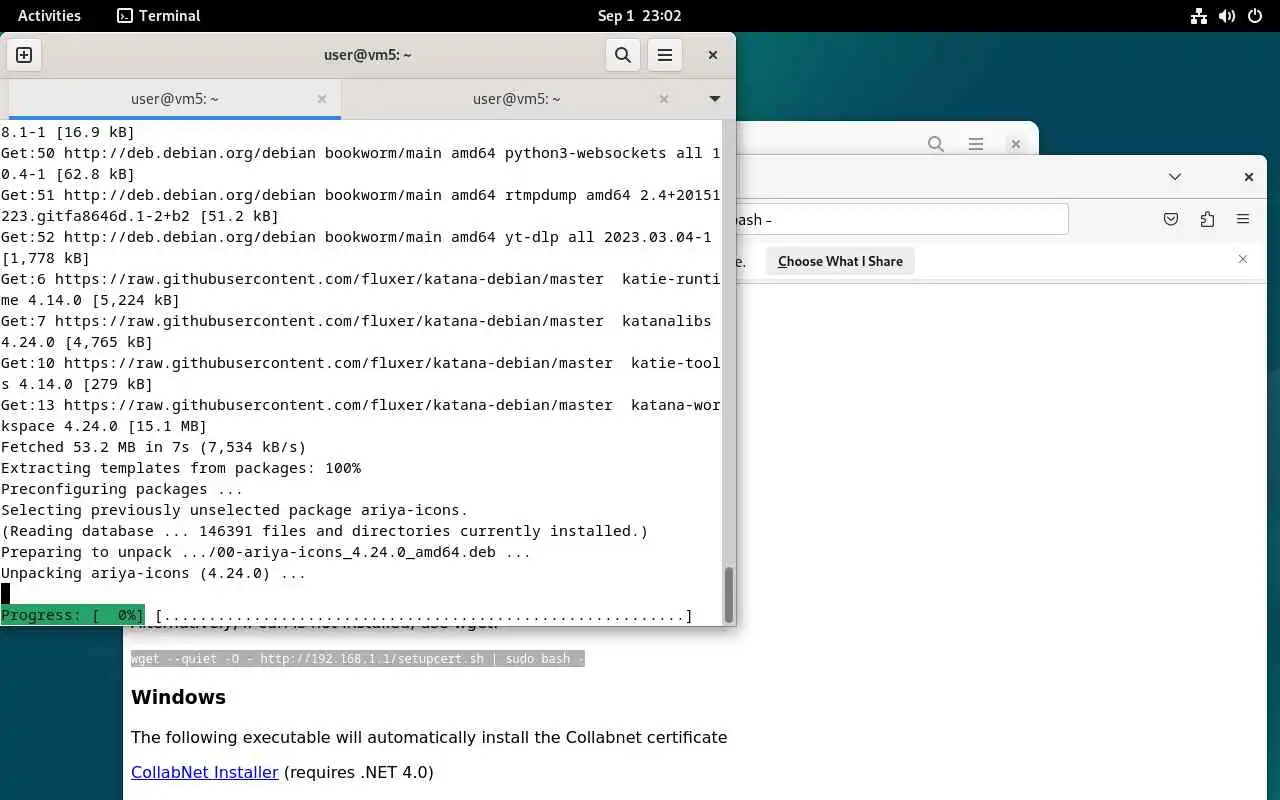Image resolution: width=1280 pixels, height=800 pixels.
Task: Dismiss the Firefox notification bar
Action: pyautogui.click(x=1243, y=259)
